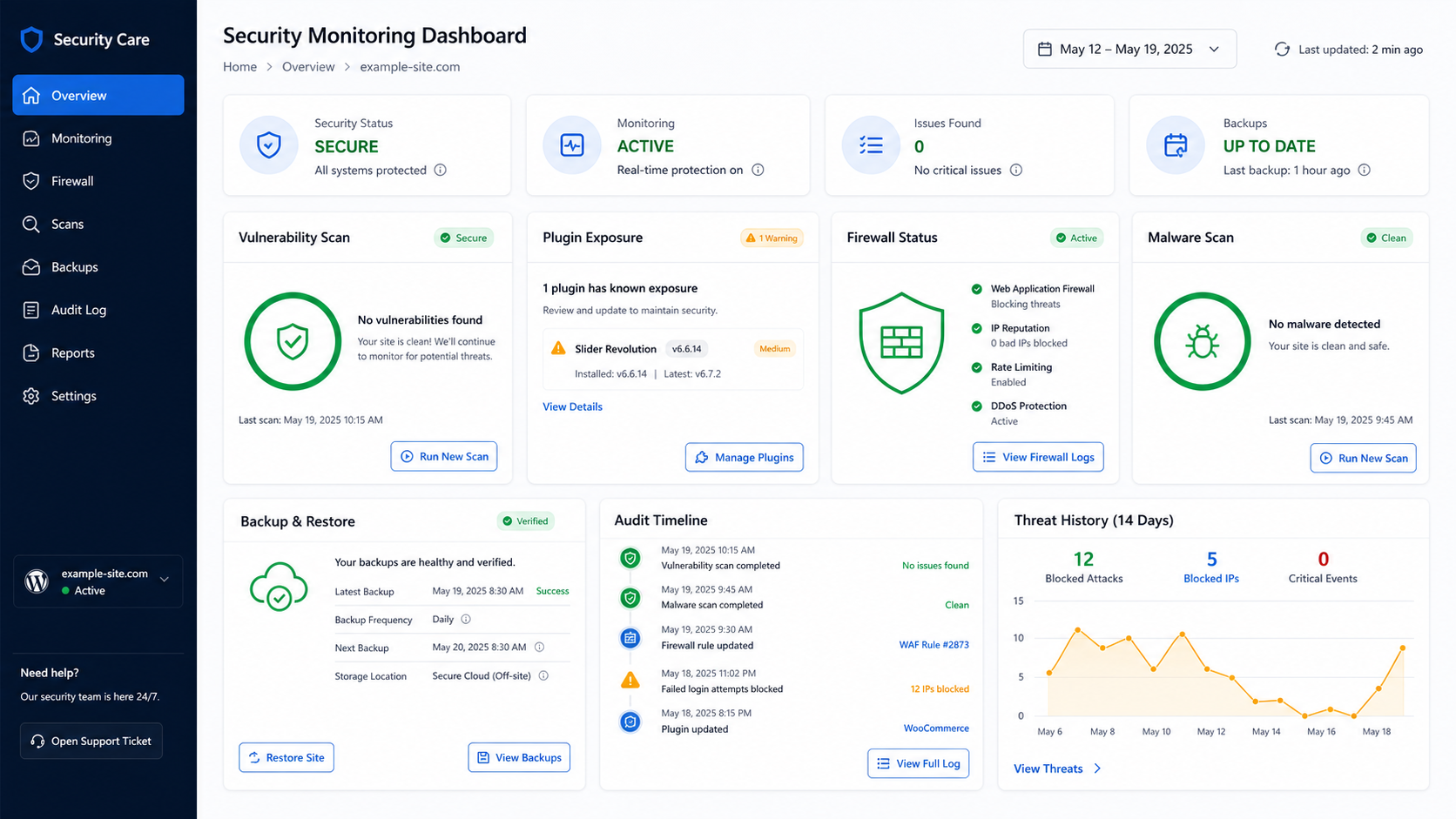Click the WooCommerce link in Audit Timeline

coord(936,728)
